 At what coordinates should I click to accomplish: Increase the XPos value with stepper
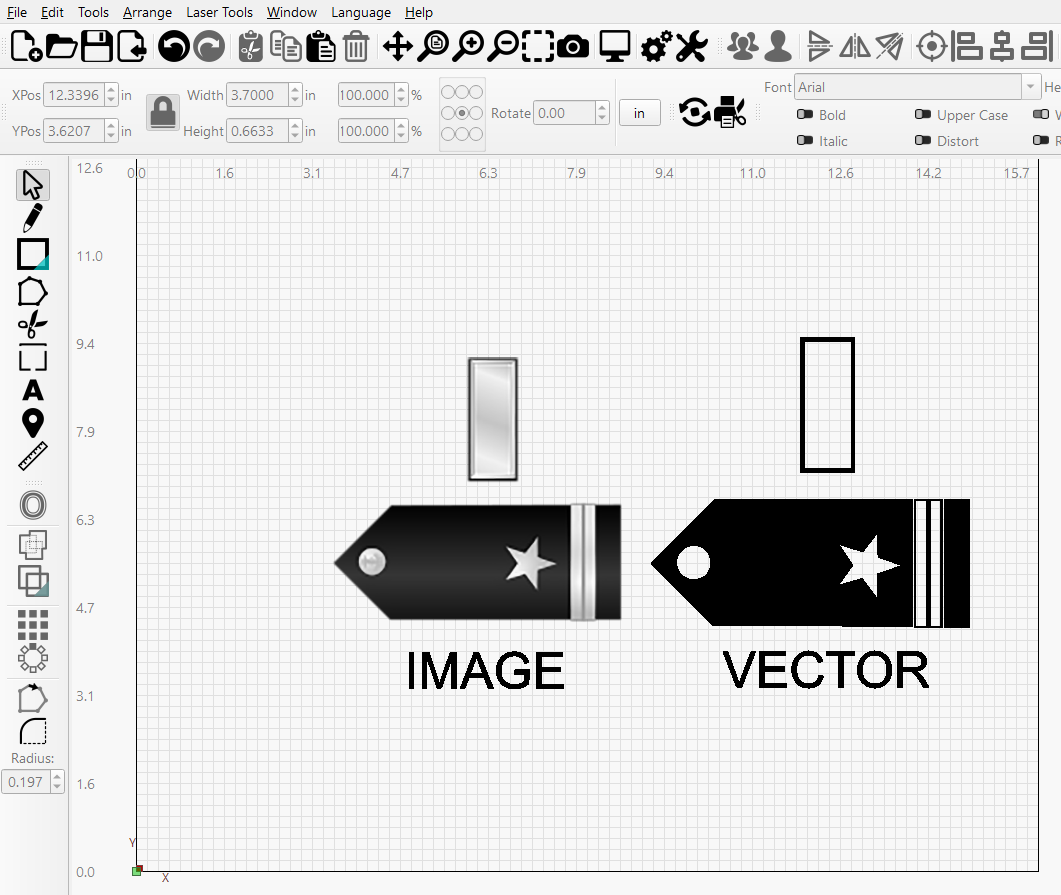pyautogui.click(x=111, y=90)
